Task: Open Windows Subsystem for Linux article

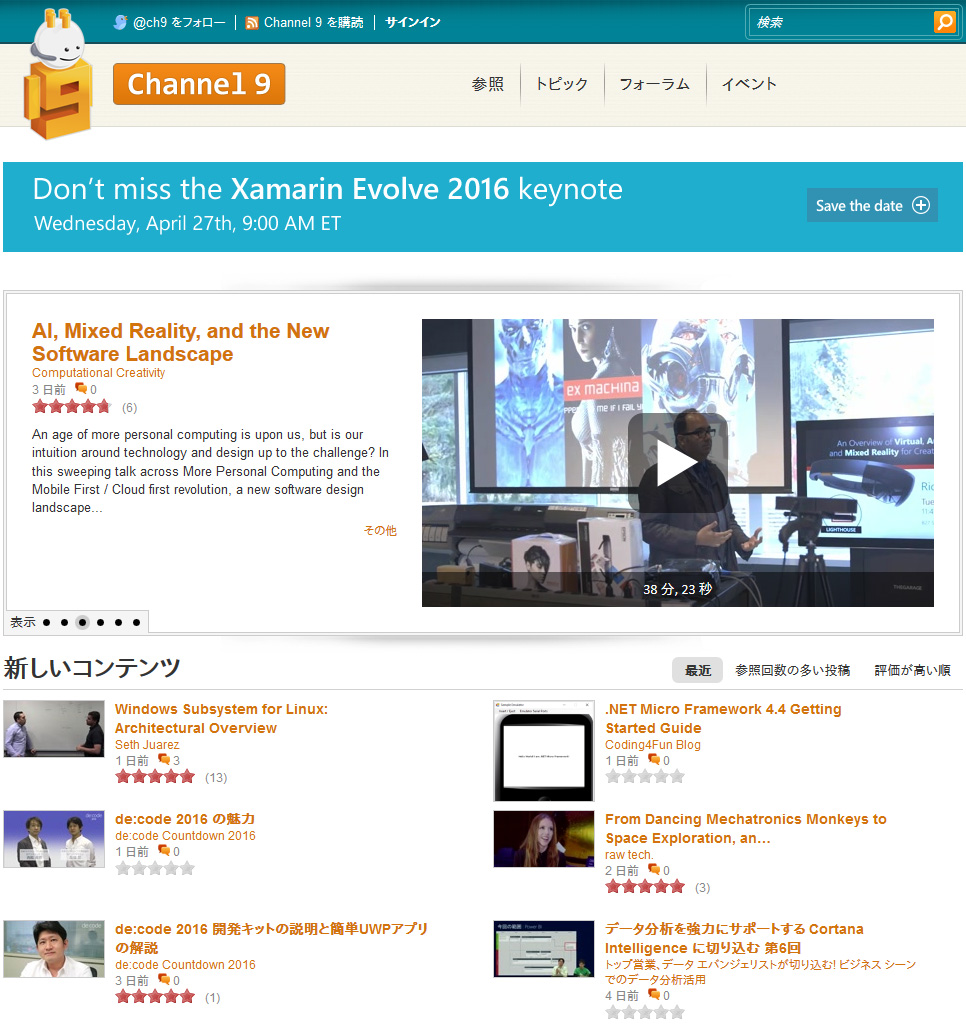Action: 221,719
